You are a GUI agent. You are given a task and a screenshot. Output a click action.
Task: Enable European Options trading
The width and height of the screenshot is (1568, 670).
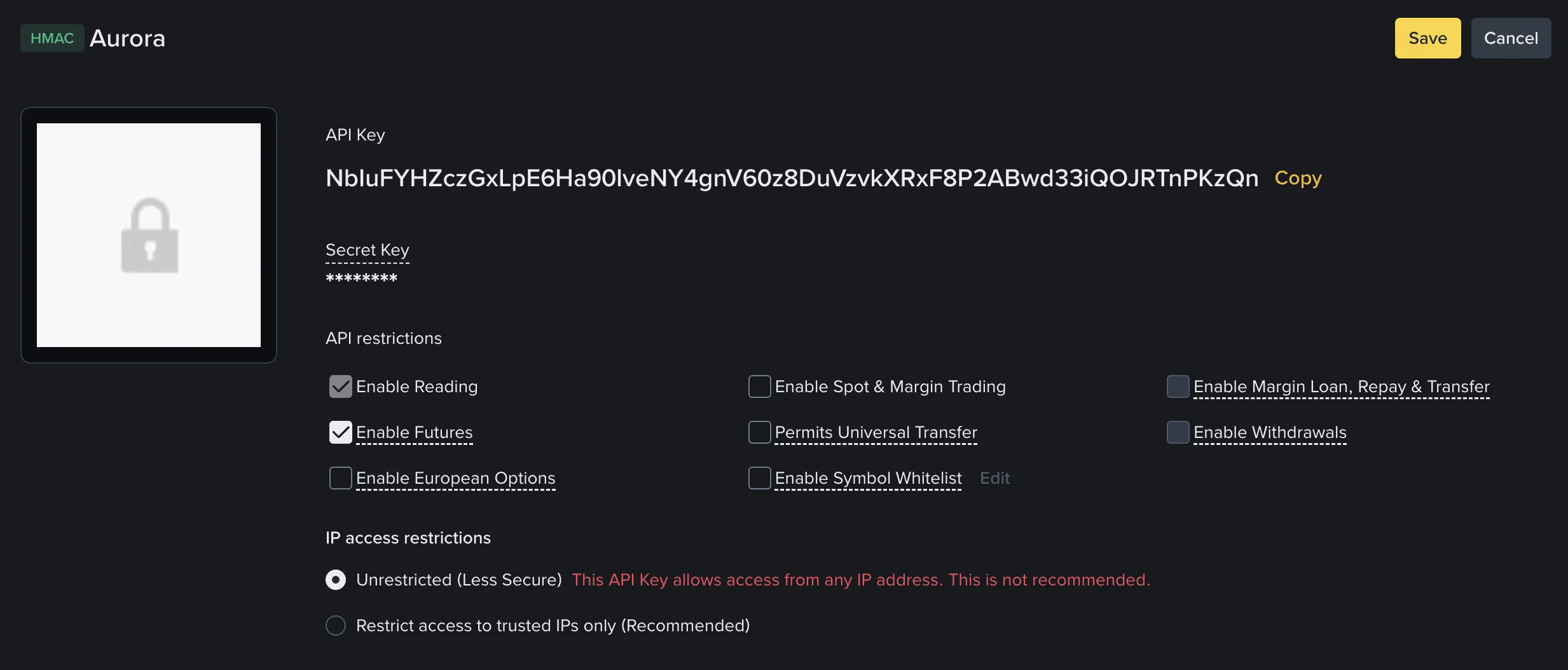point(341,478)
